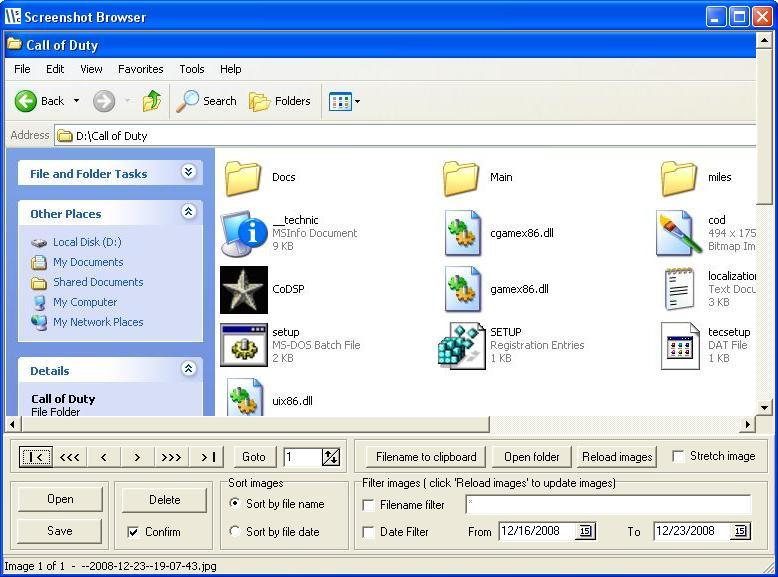Click the Views grid icon
This screenshot has height=577, width=778.
[x=340, y=101]
